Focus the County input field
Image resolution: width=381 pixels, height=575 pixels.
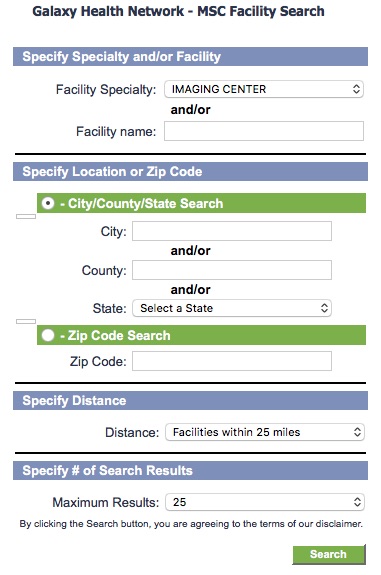tap(232, 270)
